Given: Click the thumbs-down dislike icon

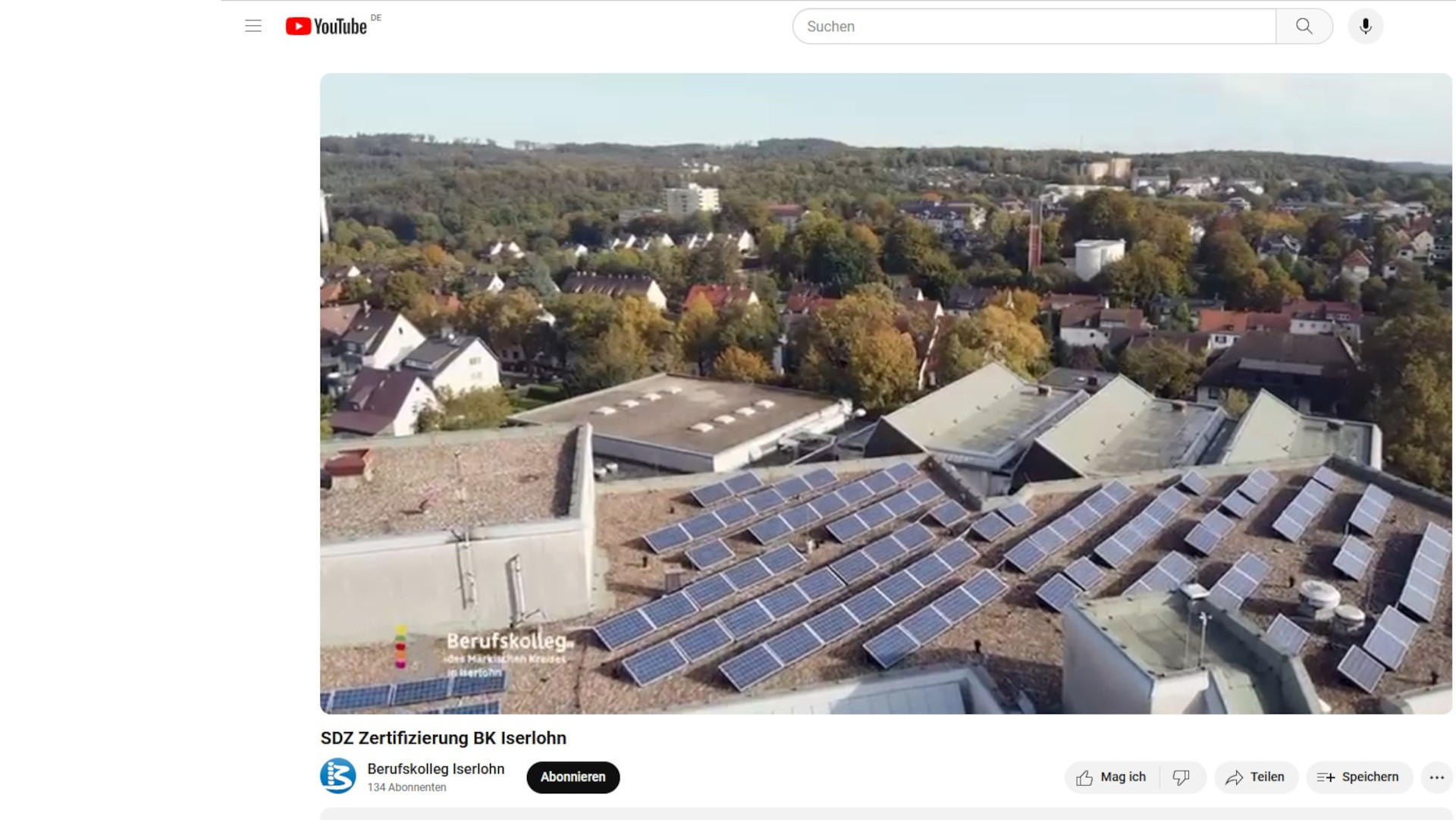Looking at the screenshot, I should pos(1181,778).
